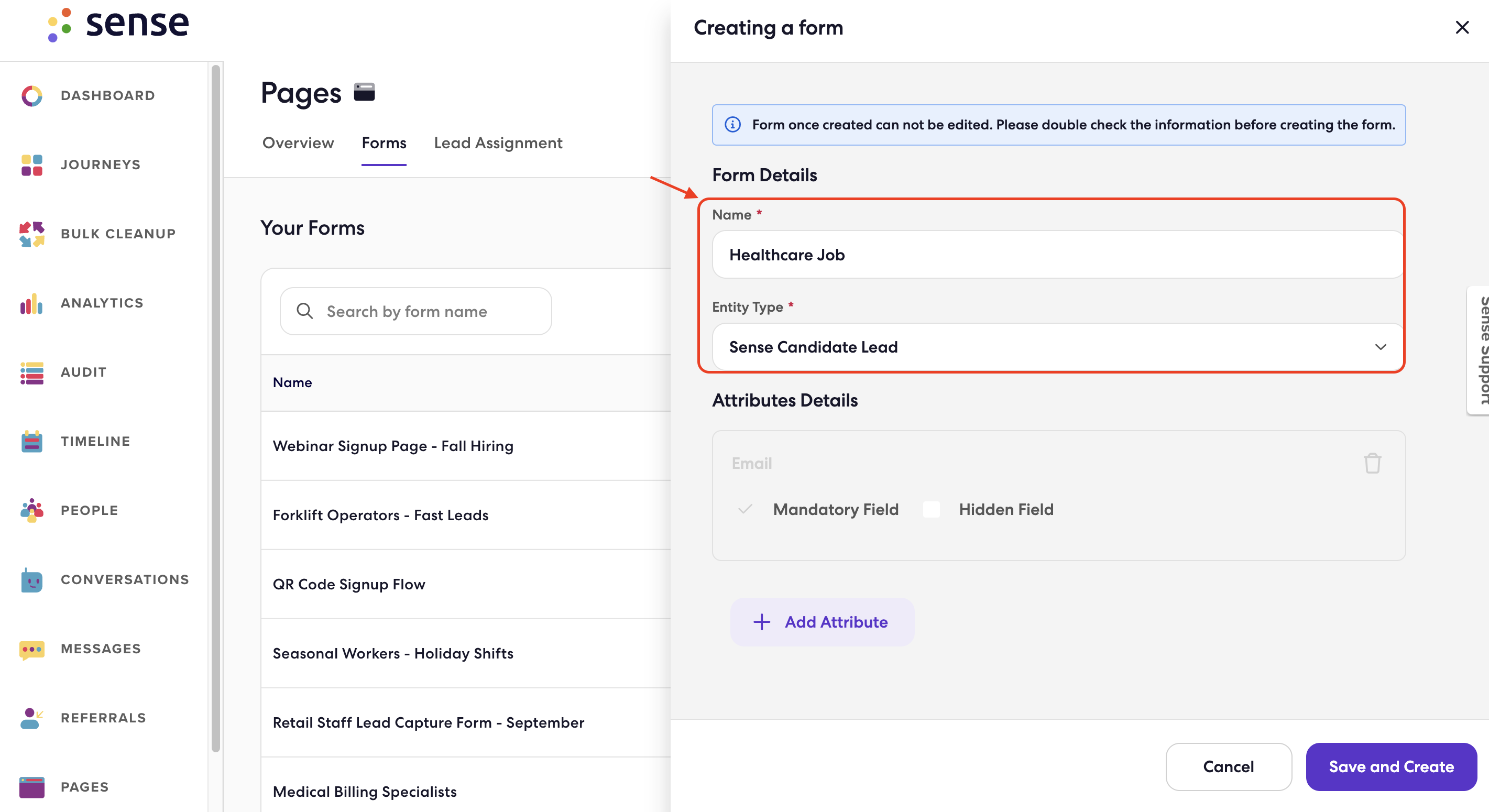1489x812 pixels.
Task: Switch to the Forms tab
Action: (384, 142)
